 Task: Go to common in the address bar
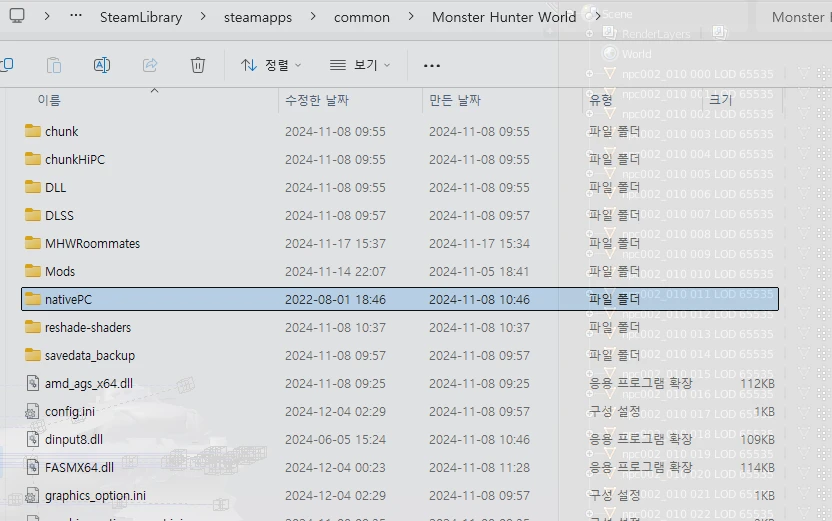(x=362, y=18)
